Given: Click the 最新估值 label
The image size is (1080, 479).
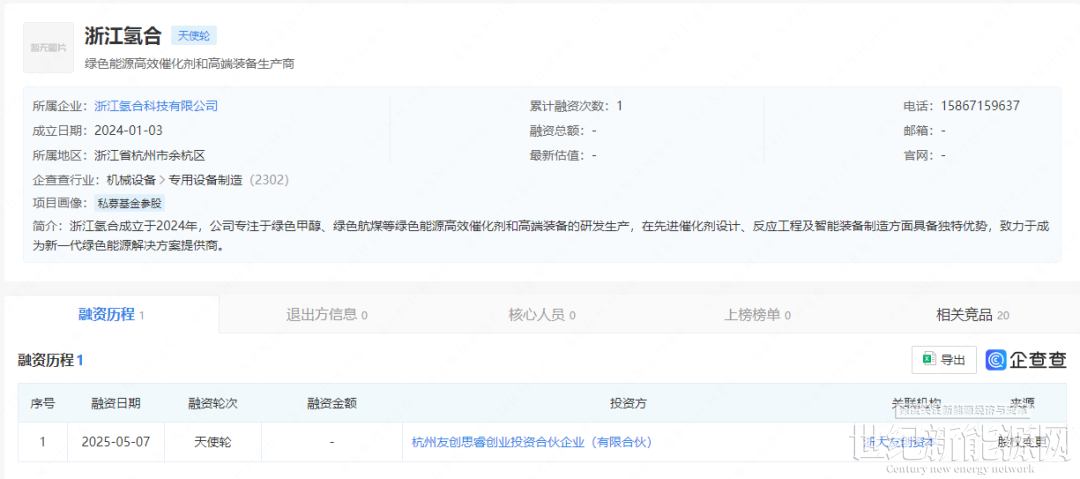Looking at the screenshot, I should (x=557, y=156).
